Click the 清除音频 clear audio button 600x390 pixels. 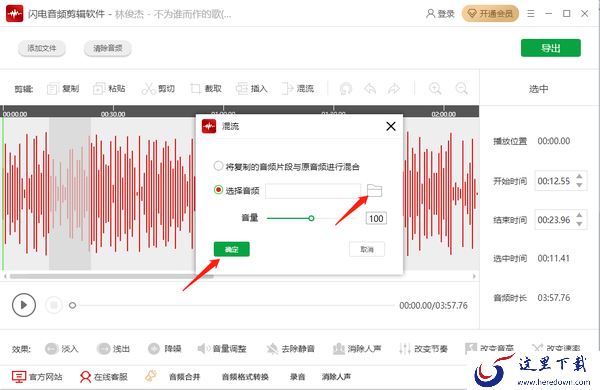[108, 48]
